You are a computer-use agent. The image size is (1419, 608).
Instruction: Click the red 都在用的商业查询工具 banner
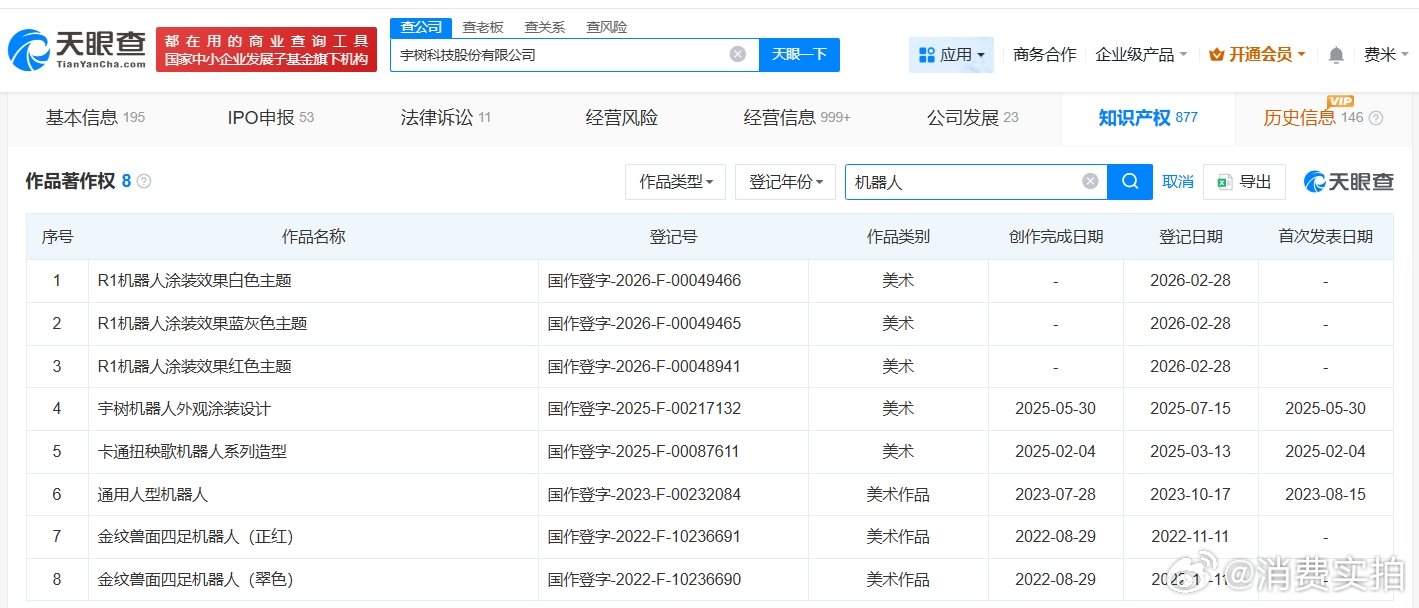pos(266,49)
